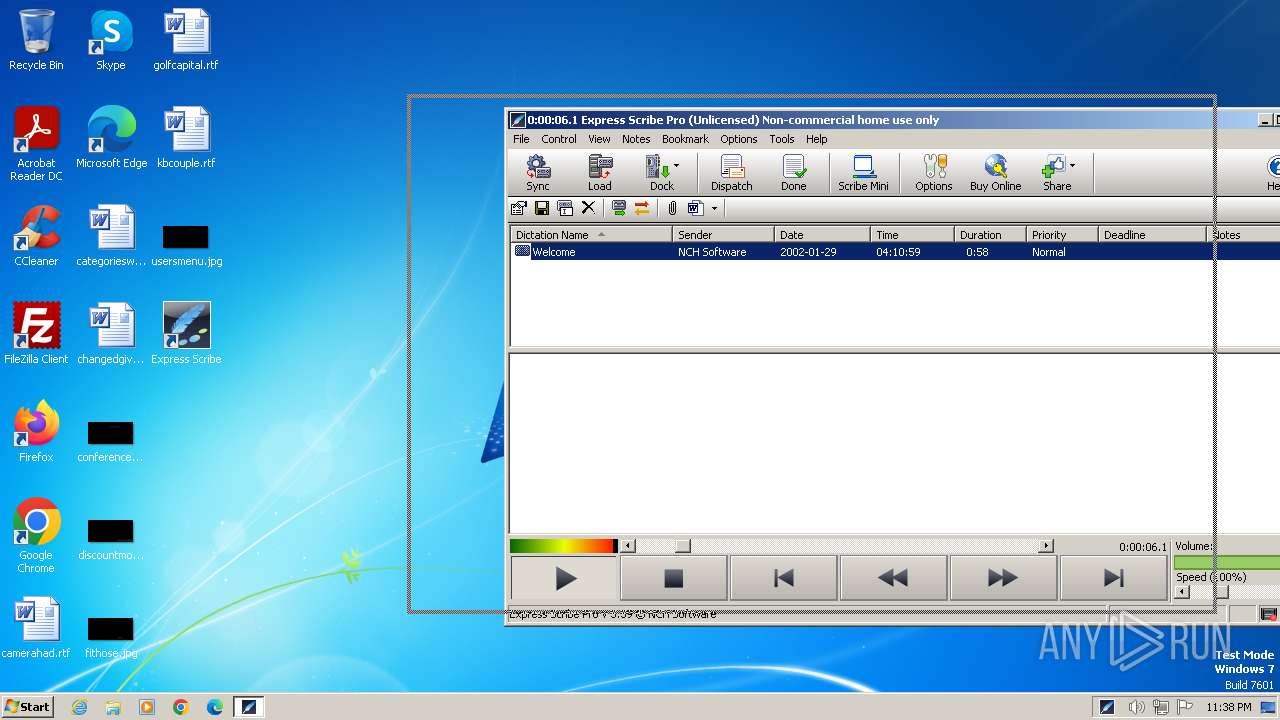This screenshot has width=1280, height=720.
Task: Sort by Sender column header
Action: click(723, 235)
